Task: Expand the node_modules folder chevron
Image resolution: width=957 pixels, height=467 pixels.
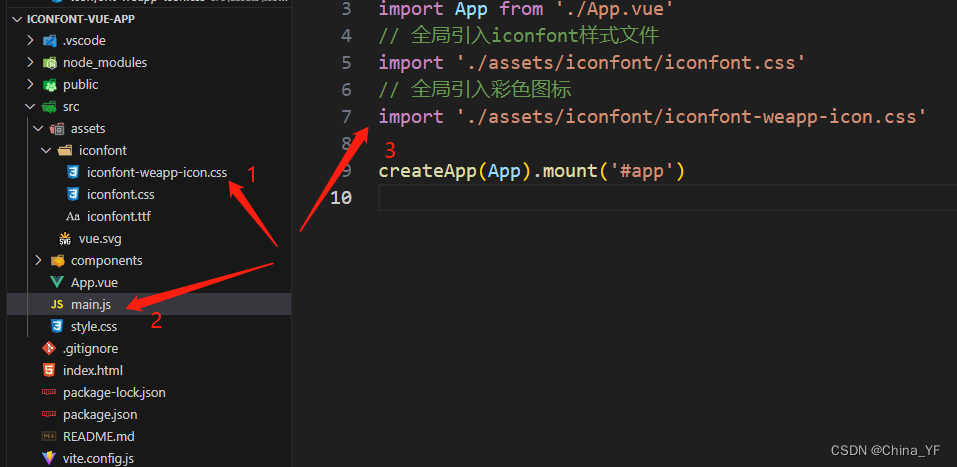Action: point(30,63)
